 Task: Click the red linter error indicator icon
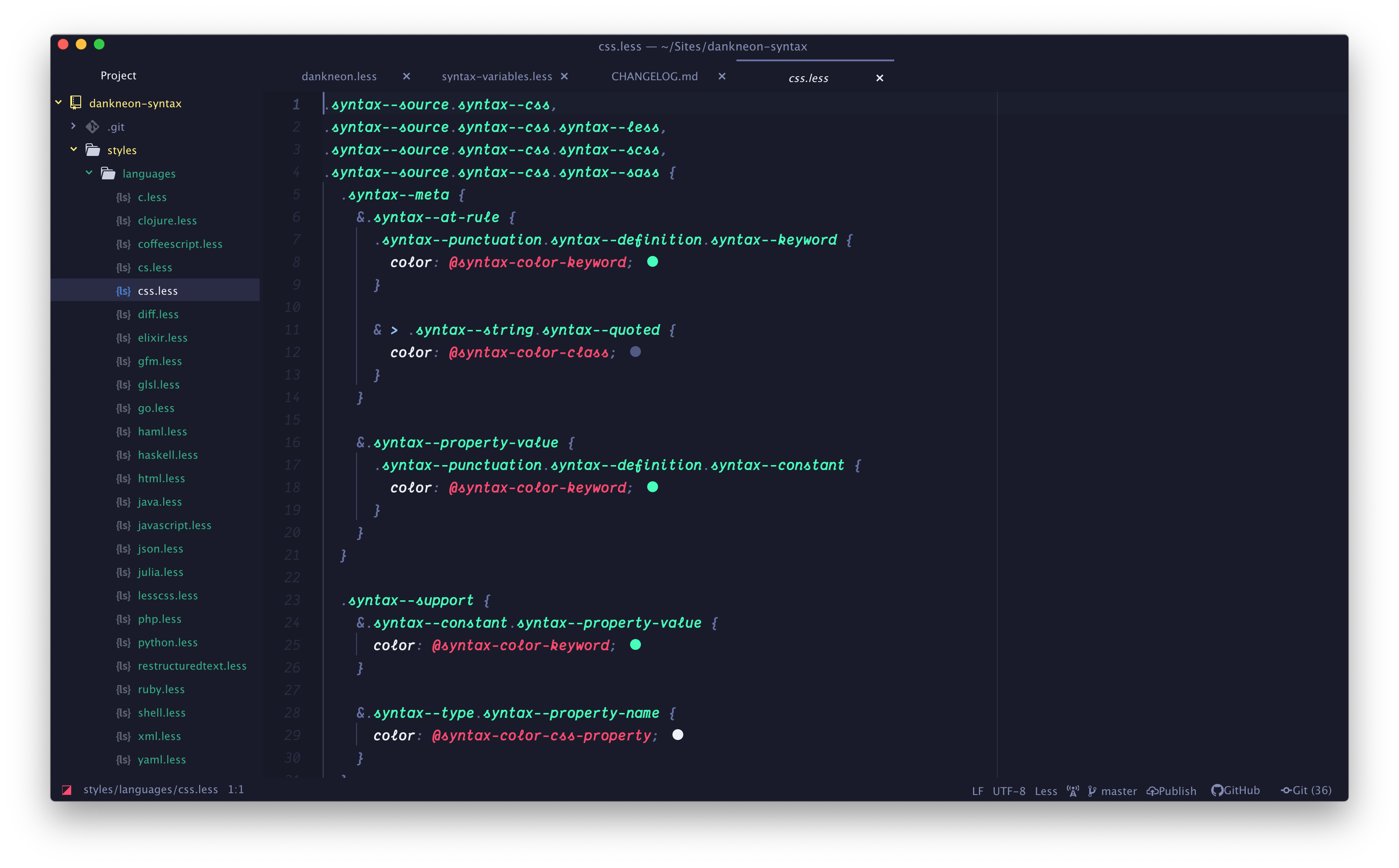tap(67, 790)
